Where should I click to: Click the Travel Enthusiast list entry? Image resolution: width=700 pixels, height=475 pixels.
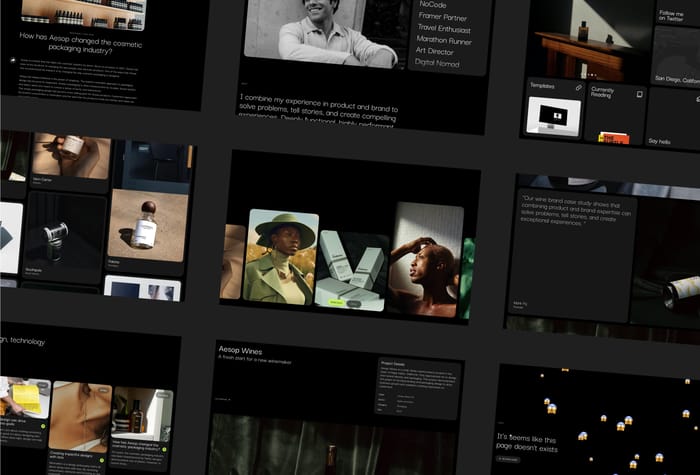tap(444, 29)
